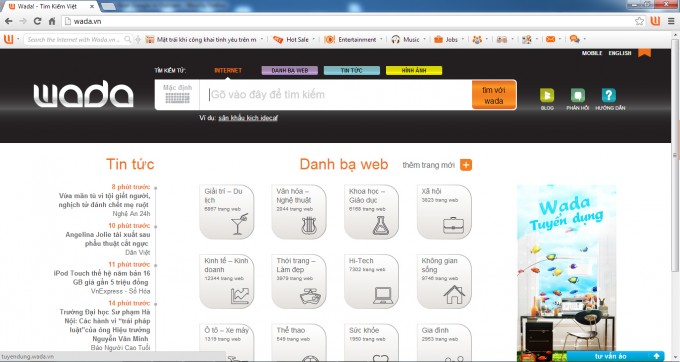Add a new page with the orange plus
Screen dimensions: 680x362
pos(466,165)
